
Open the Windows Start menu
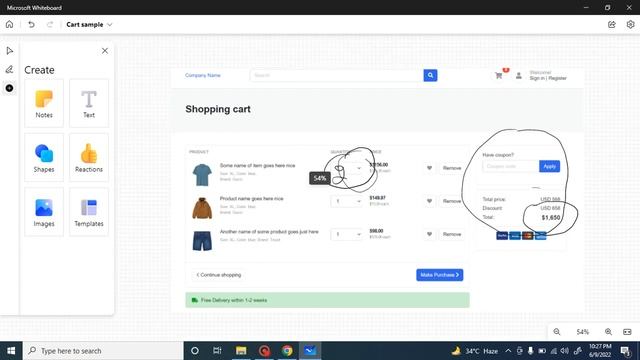(x=11, y=351)
